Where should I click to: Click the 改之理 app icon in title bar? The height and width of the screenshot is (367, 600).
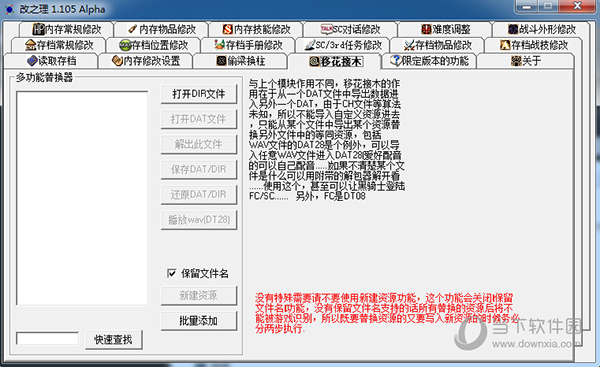[x=10, y=9]
